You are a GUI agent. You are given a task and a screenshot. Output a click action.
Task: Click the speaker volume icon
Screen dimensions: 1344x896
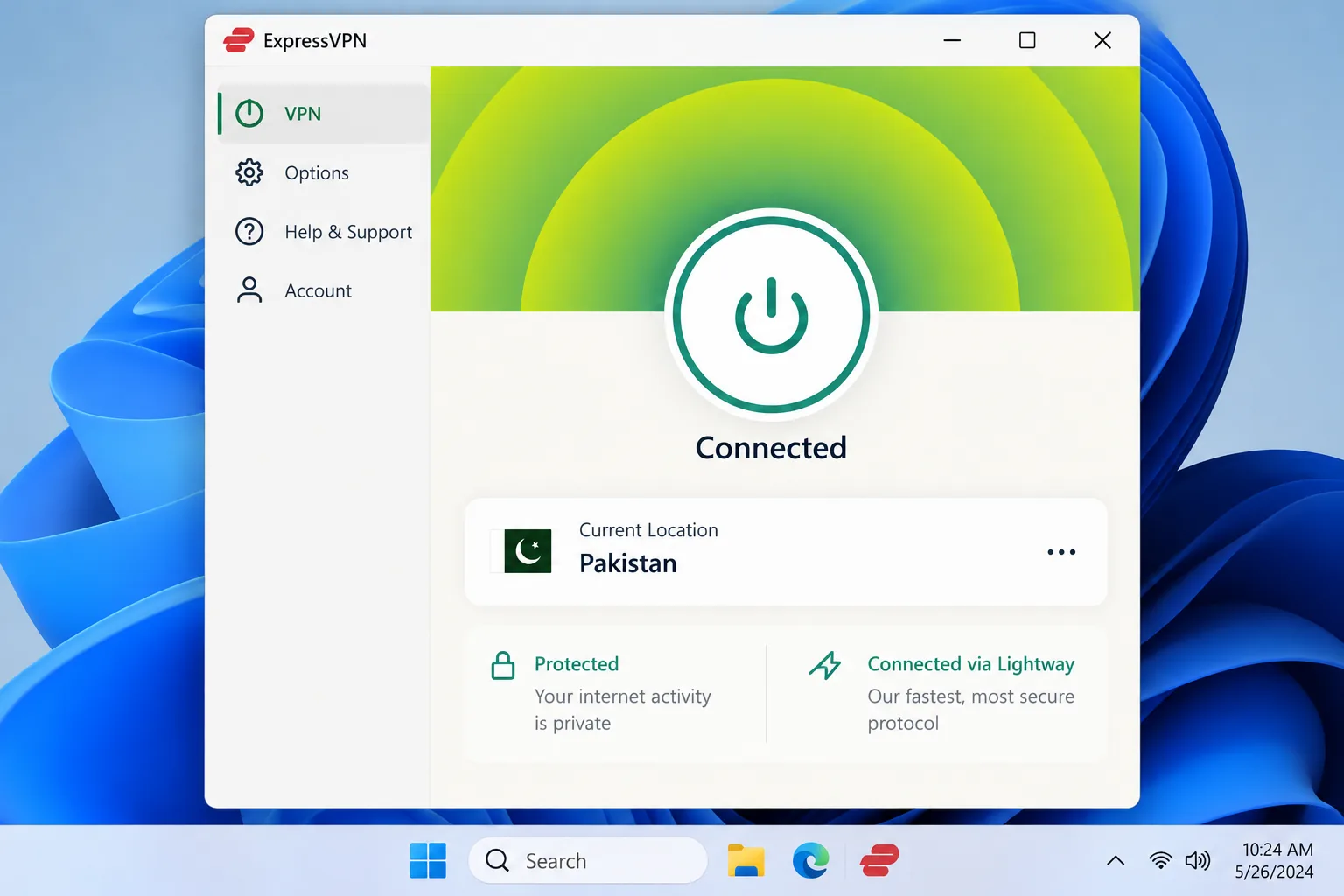pos(1198,861)
